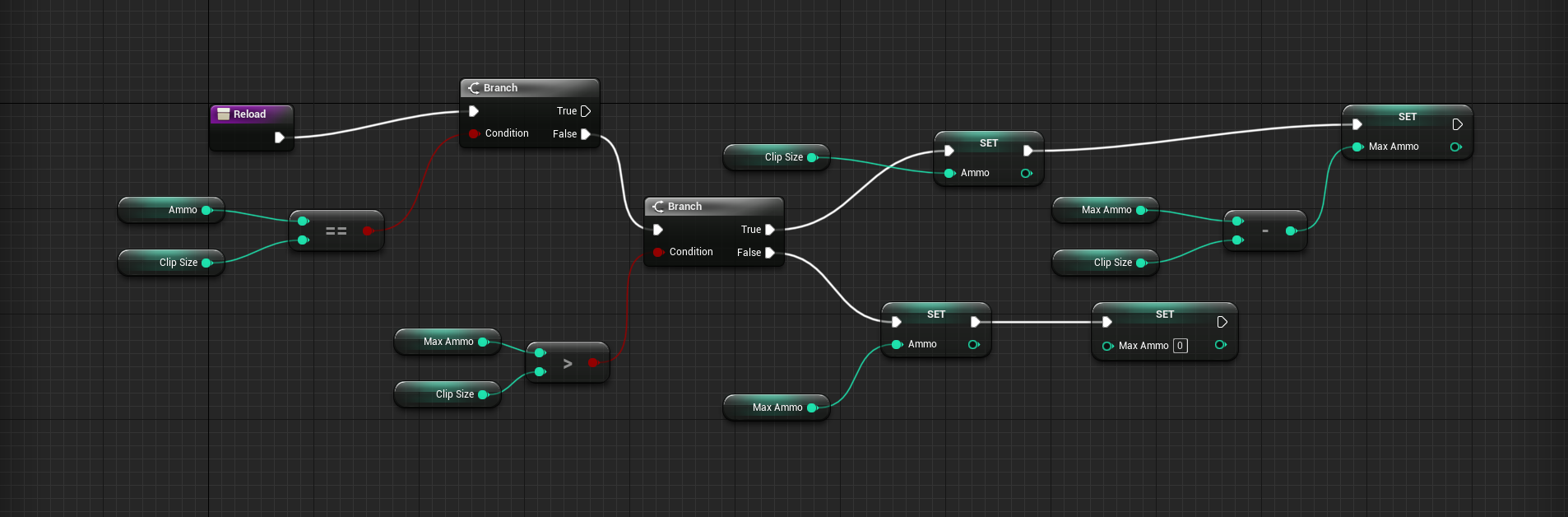The width and height of the screenshot is (1568, 517).
Task: Click the Reload node's execution output pin
Action: pyautogui.click(x=280, y=137)
